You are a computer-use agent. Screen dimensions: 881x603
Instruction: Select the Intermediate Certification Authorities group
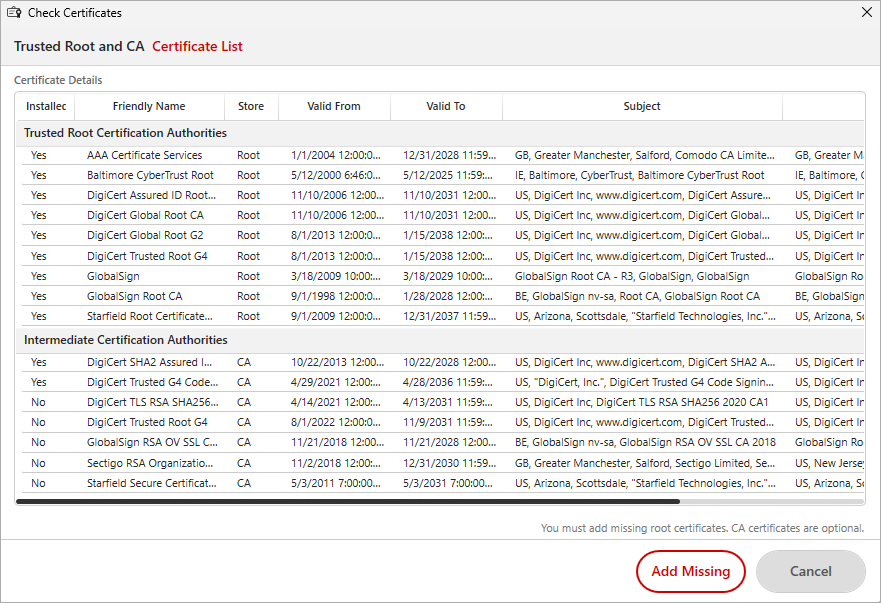(x=440, y=340)
